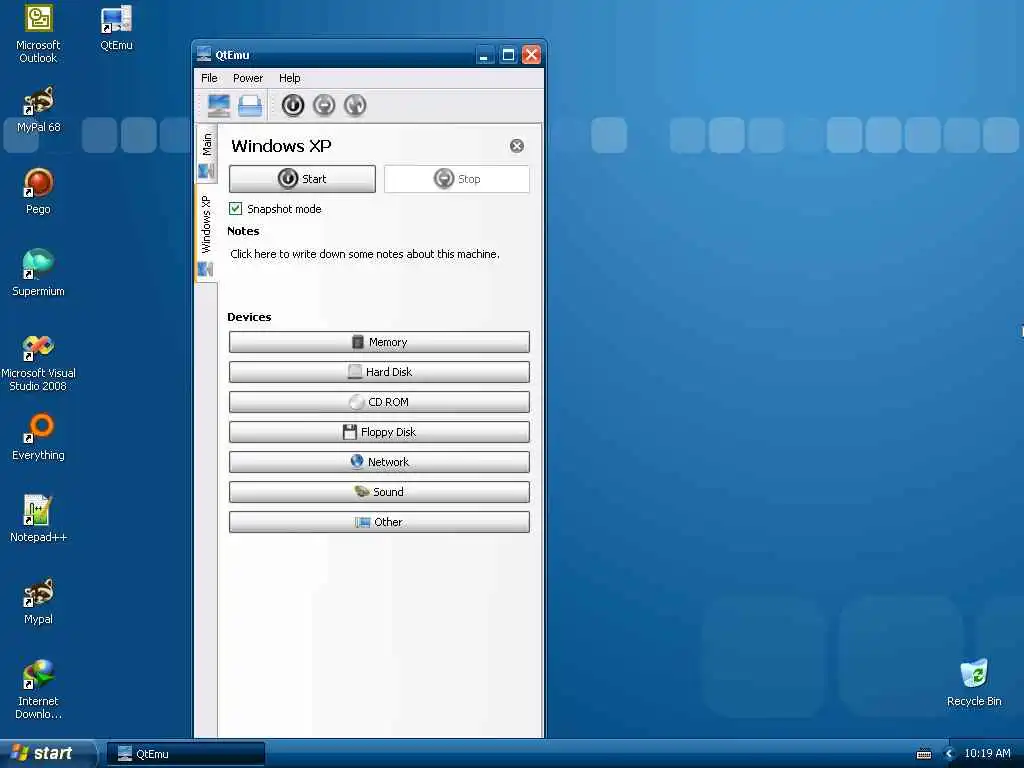Image resolution: width=1024 pixels, height=768 pixels.
Task: Click the QtEmu title bar icon
Action: point(204,54)
